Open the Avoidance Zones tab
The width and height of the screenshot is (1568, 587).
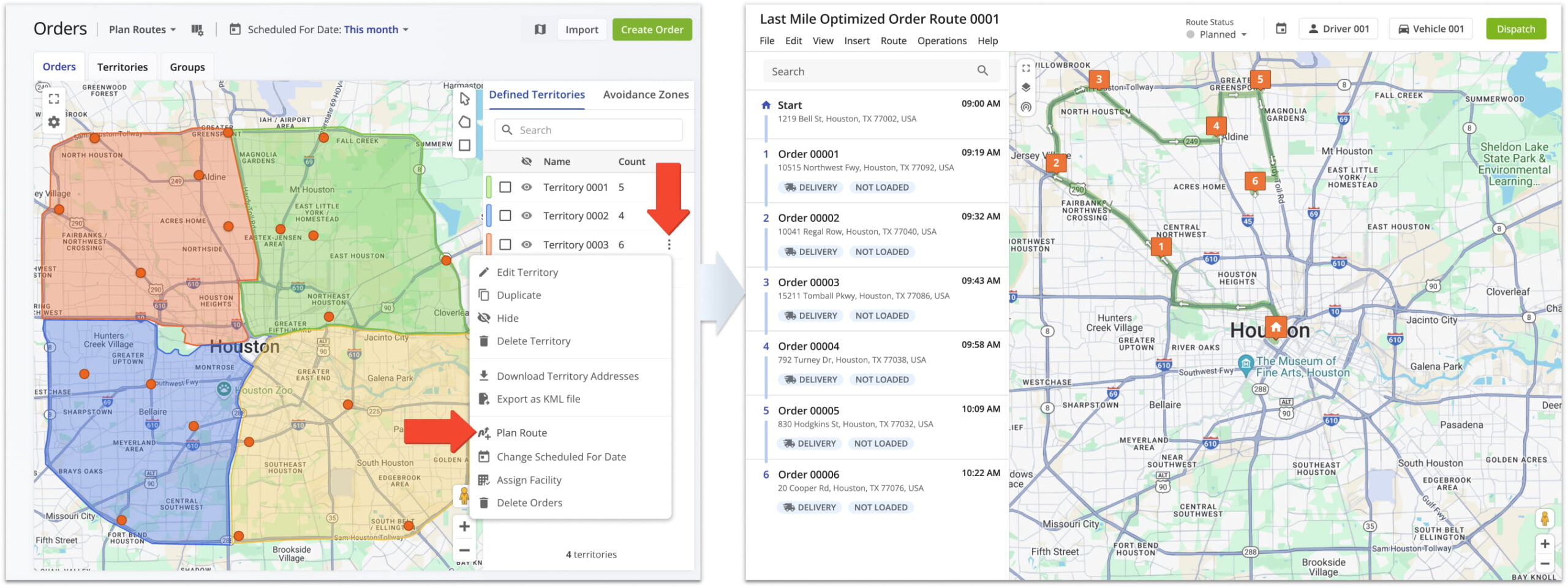(x=646, y=95)
